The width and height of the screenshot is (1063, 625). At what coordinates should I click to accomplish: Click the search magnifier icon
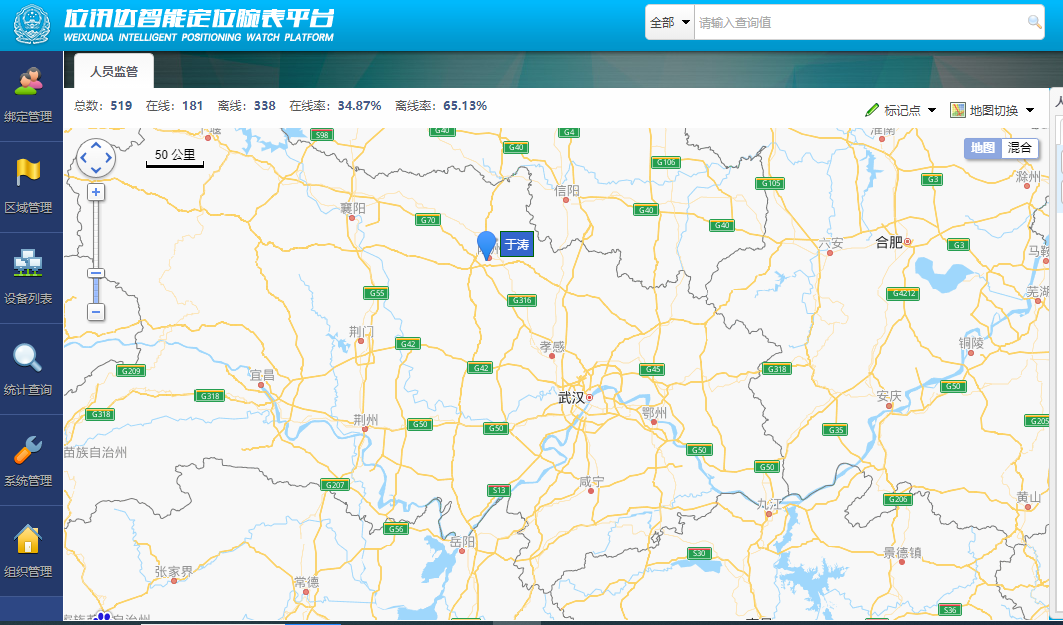(x=1034, y=22)
